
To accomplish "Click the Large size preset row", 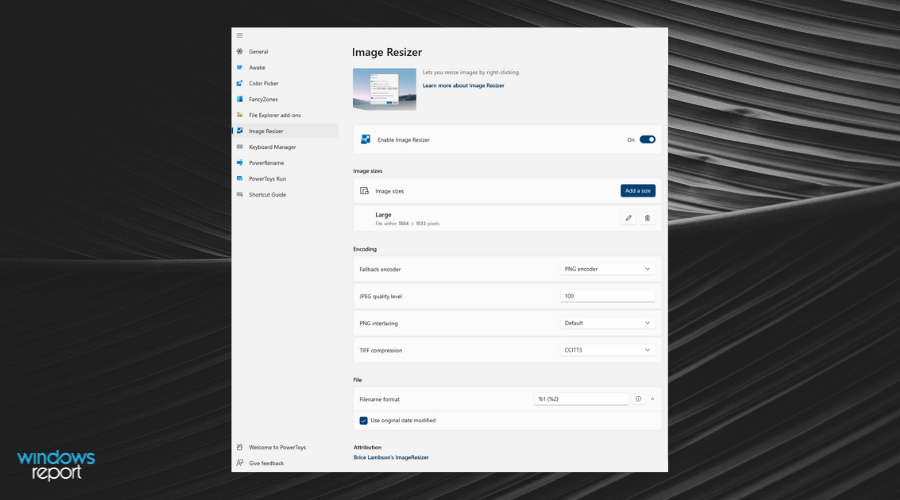I will [507, 218].
